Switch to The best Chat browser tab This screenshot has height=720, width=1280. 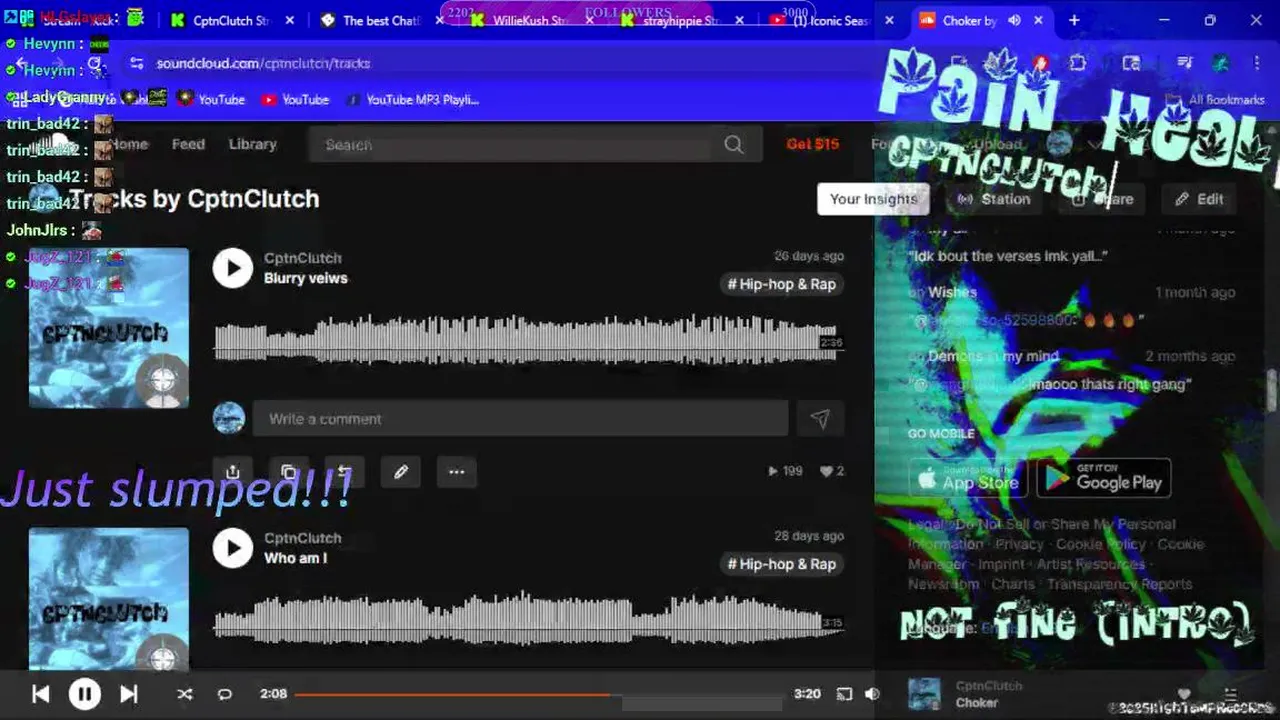tap(382, 20)
